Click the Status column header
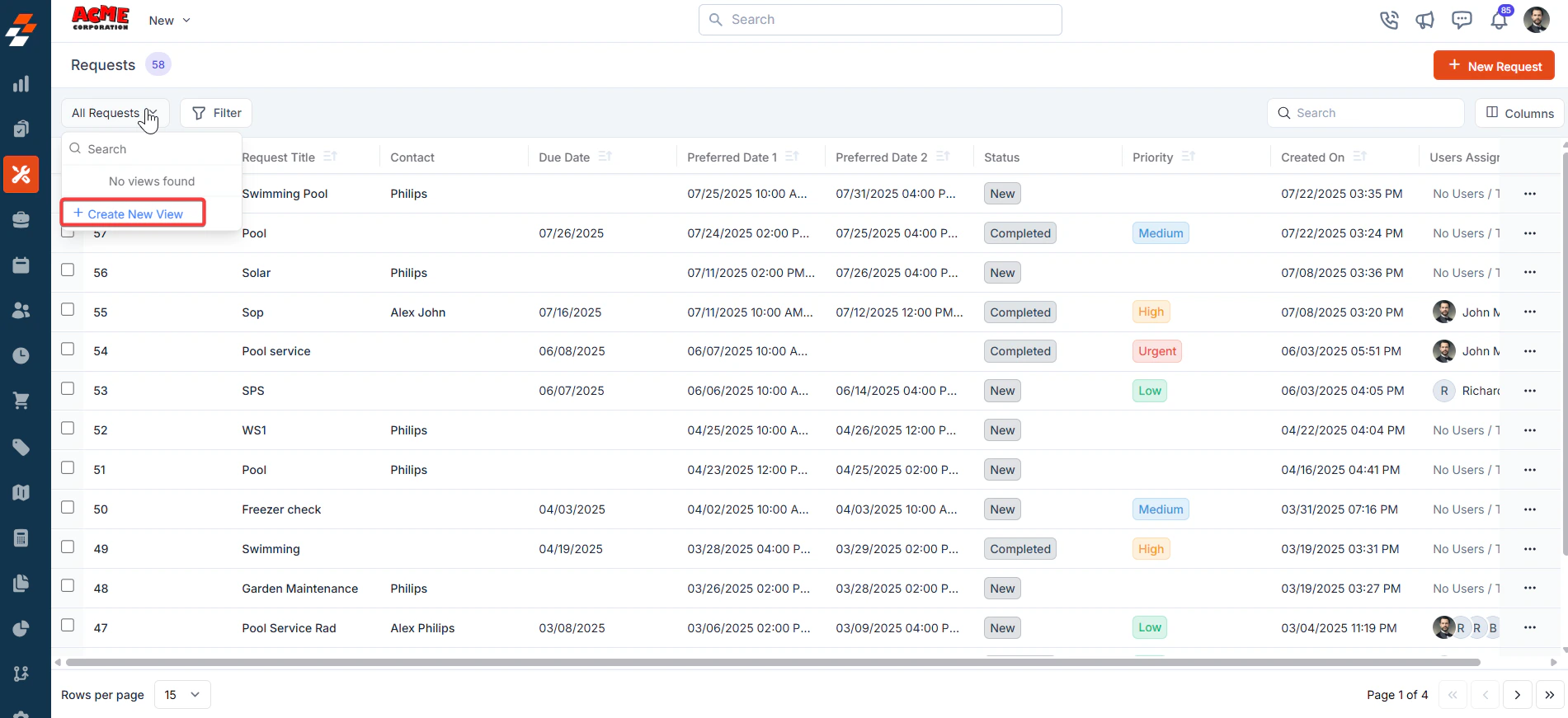 (1001, 157)
